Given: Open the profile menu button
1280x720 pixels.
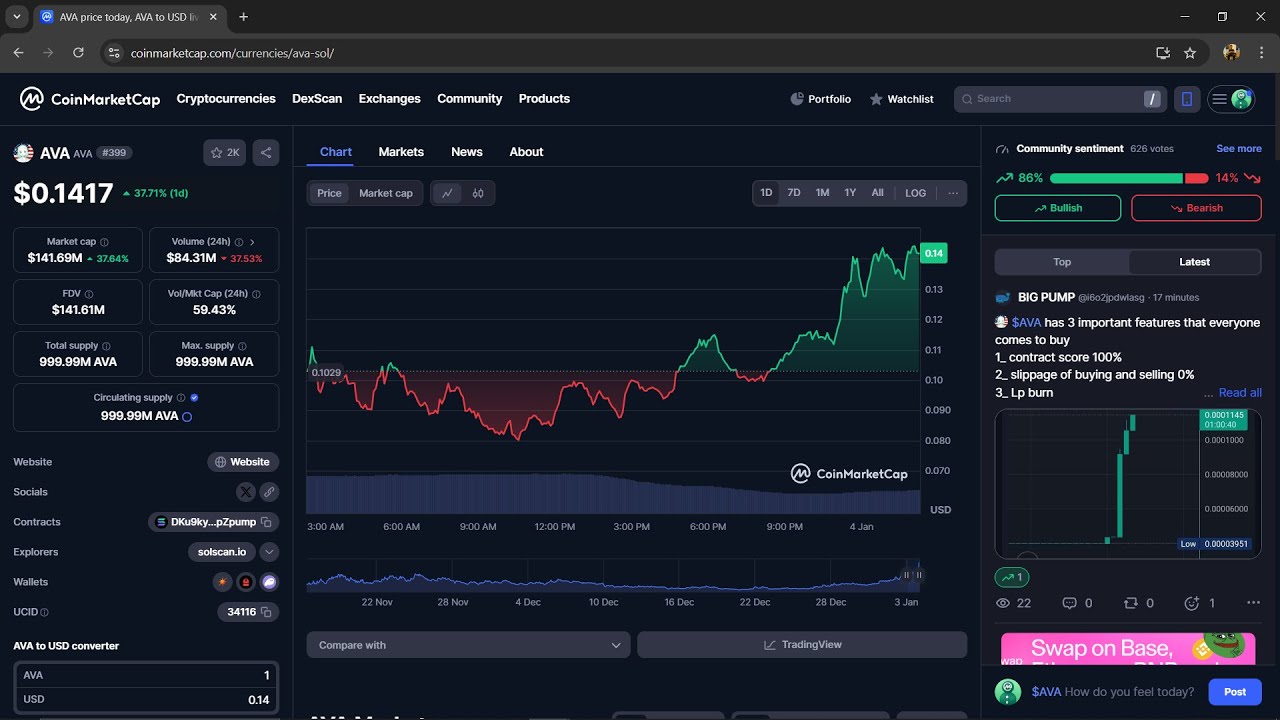Looking at the screenshot, I should click(x=1231, y=99).
